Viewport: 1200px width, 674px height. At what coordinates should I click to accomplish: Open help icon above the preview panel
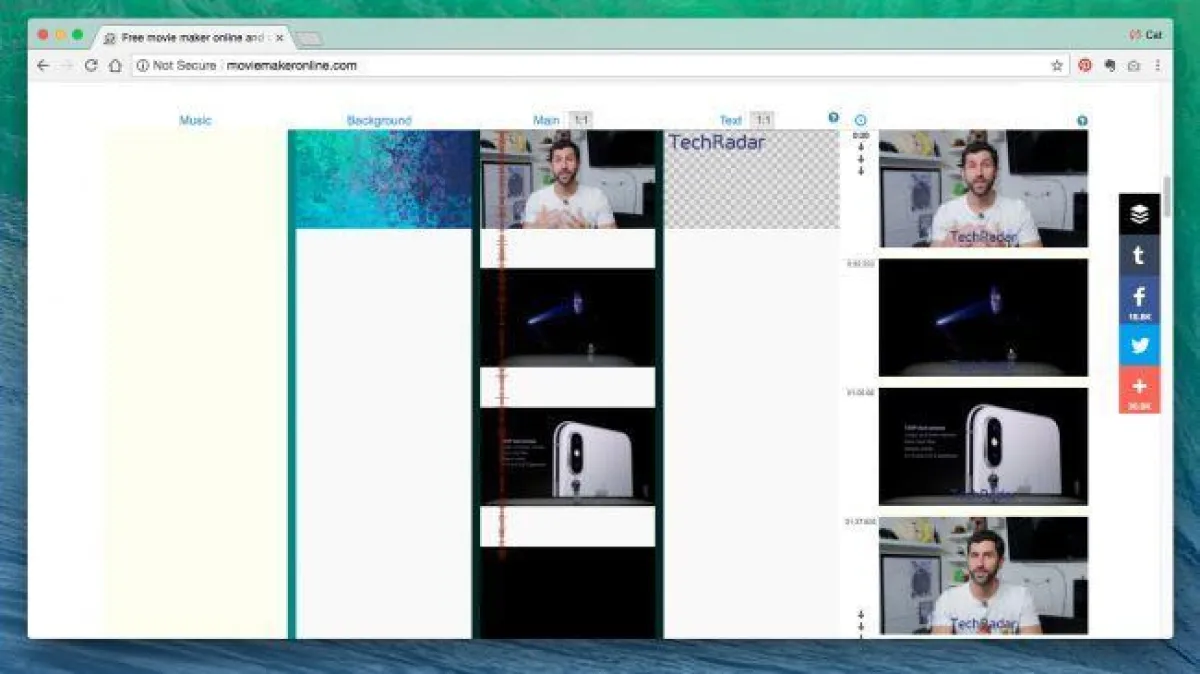pos(1082,121)
